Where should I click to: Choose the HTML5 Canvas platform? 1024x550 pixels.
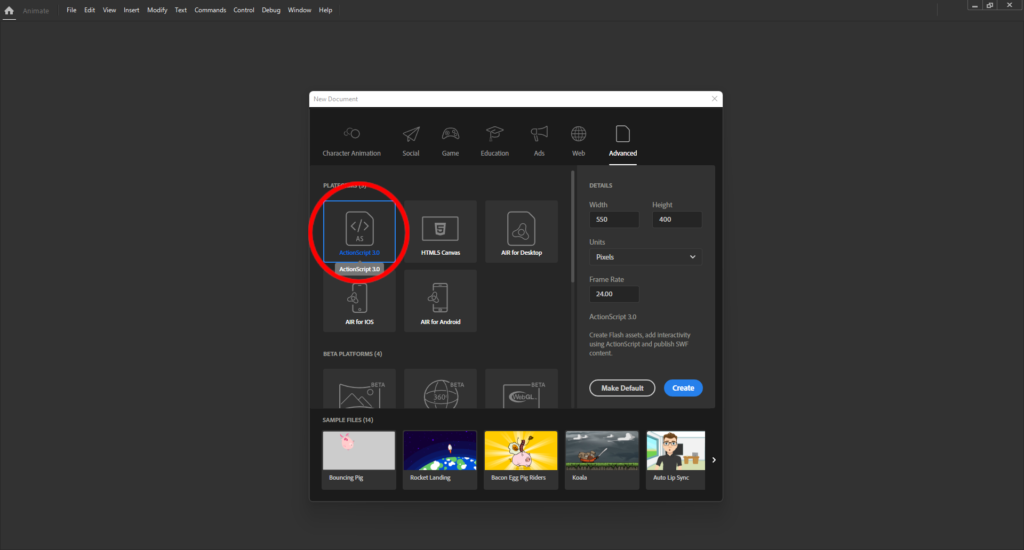click(440, 231)
